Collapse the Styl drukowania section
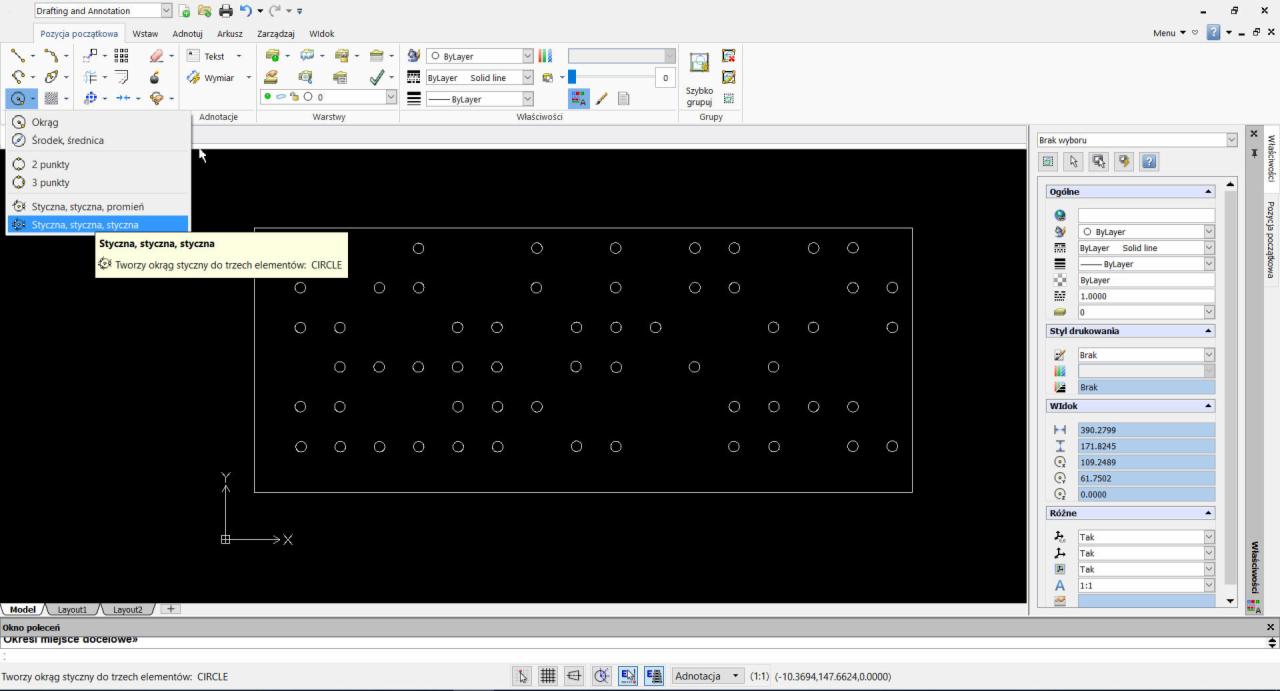 1208,330
